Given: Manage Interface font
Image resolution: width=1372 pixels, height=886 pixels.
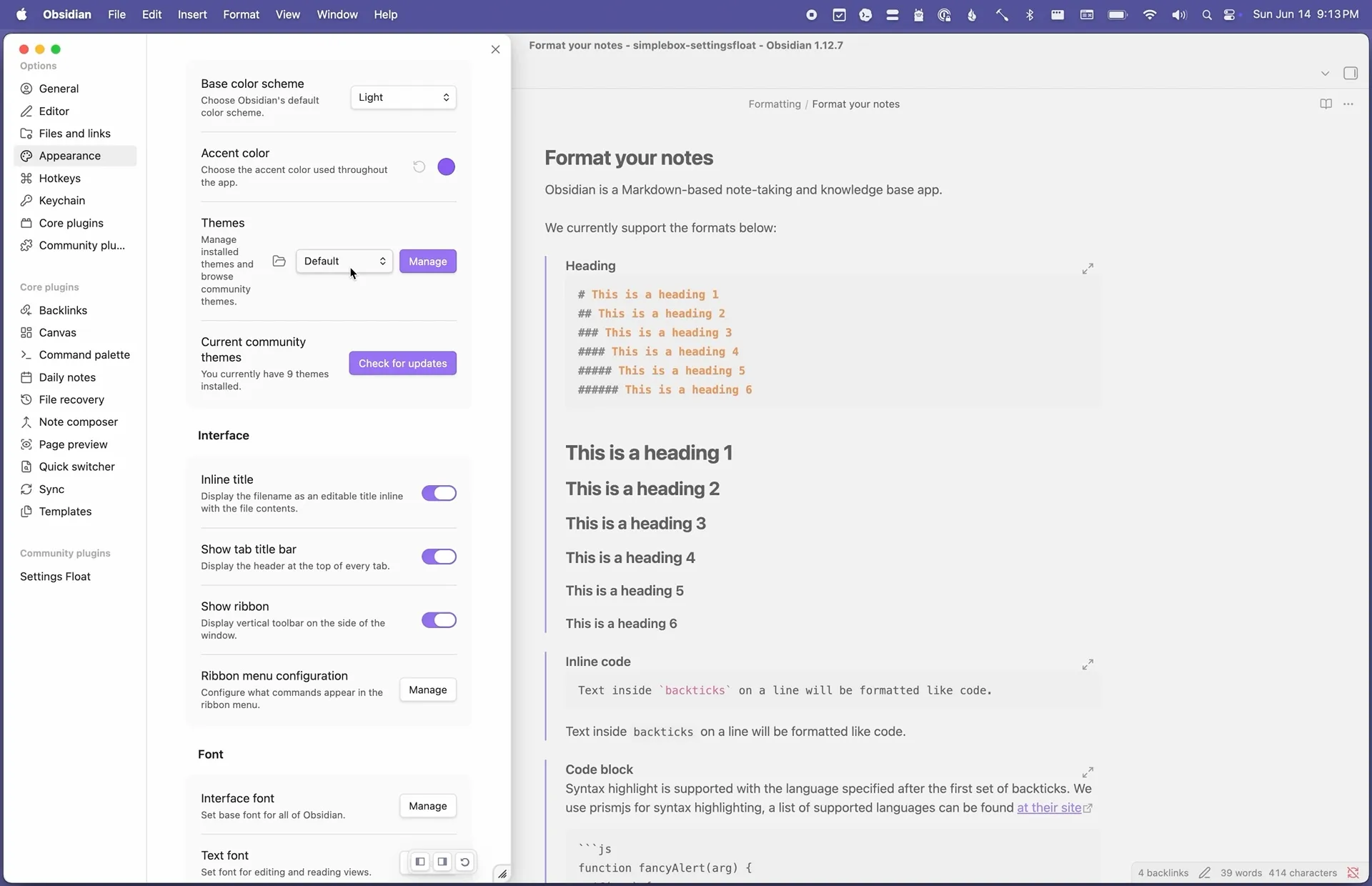Looking at the screenshot, I should 428,806.
